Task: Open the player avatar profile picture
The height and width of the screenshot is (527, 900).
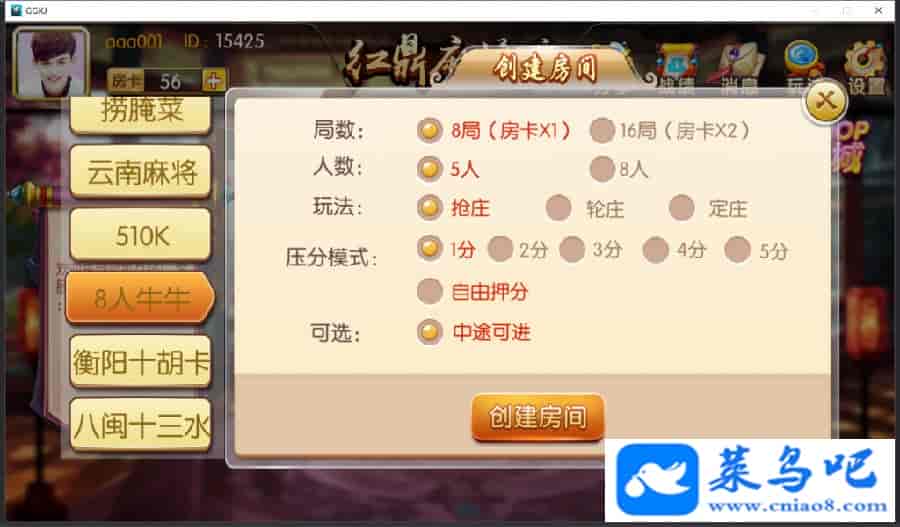Action: [x=52, y=62]
